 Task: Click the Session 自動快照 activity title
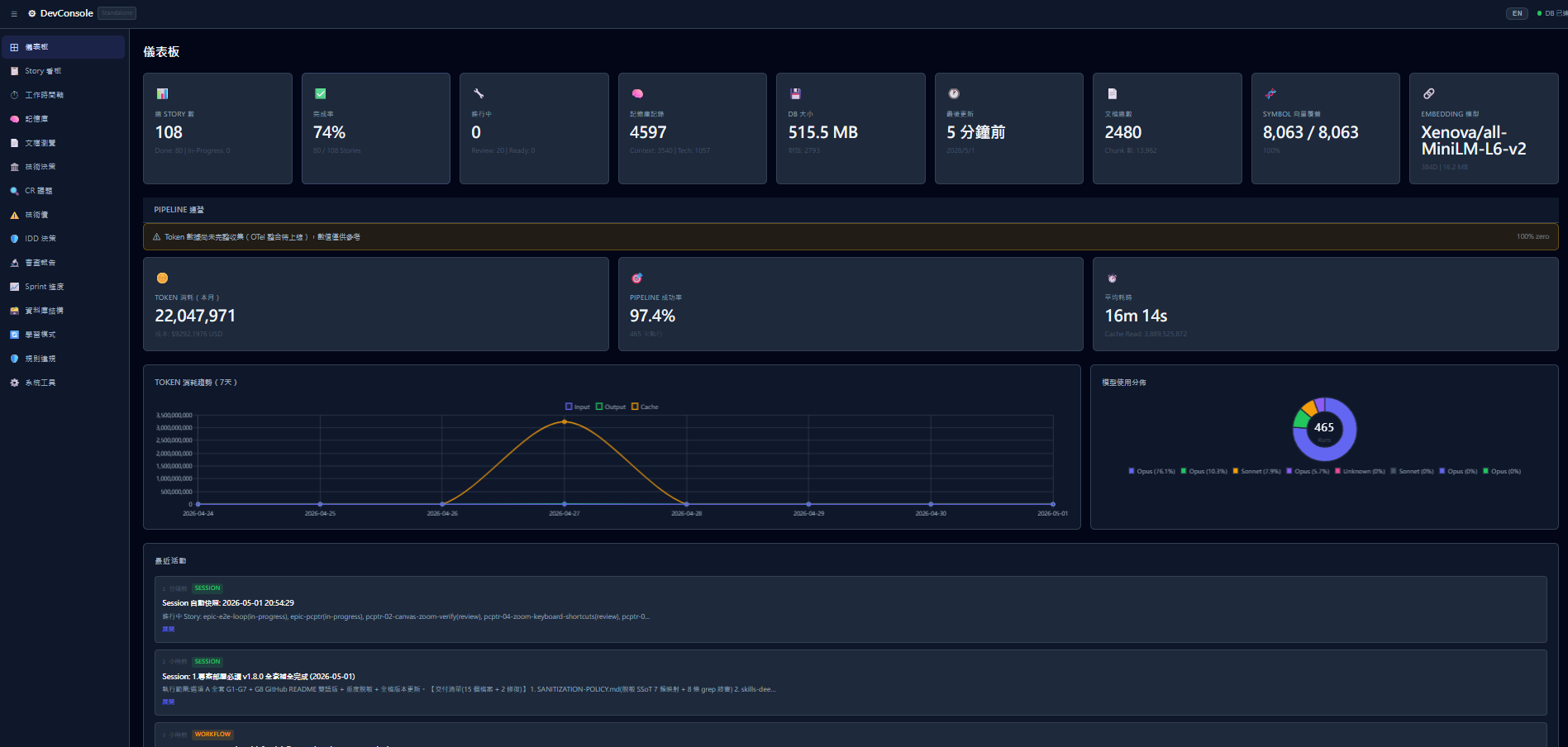[x=228, y=603]
